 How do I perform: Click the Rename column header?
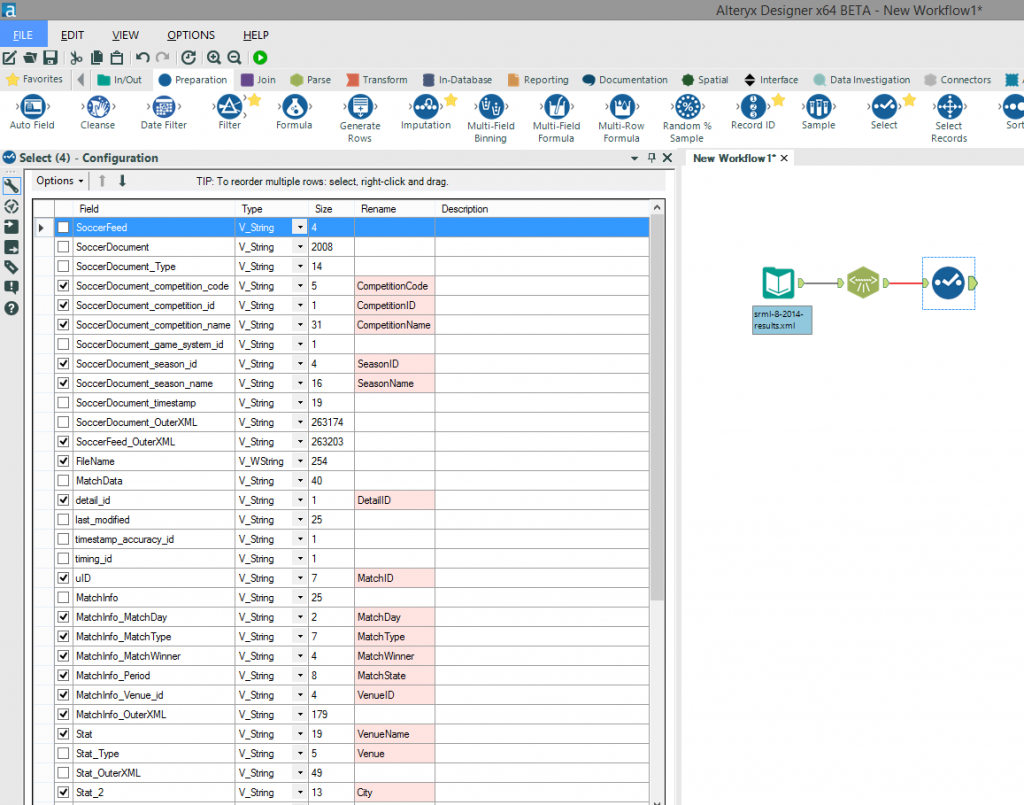pos(394,209)
